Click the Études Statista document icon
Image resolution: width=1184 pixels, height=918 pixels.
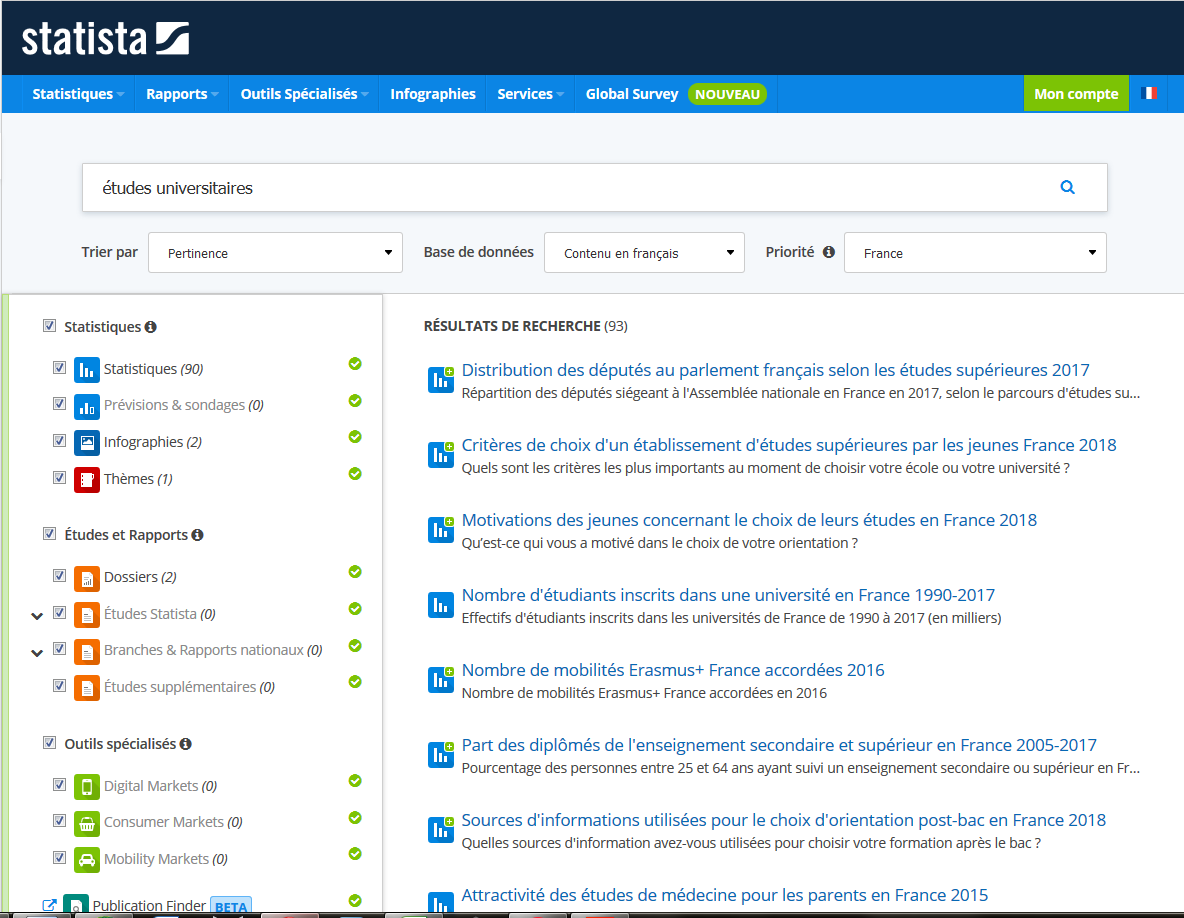[87, 615]
